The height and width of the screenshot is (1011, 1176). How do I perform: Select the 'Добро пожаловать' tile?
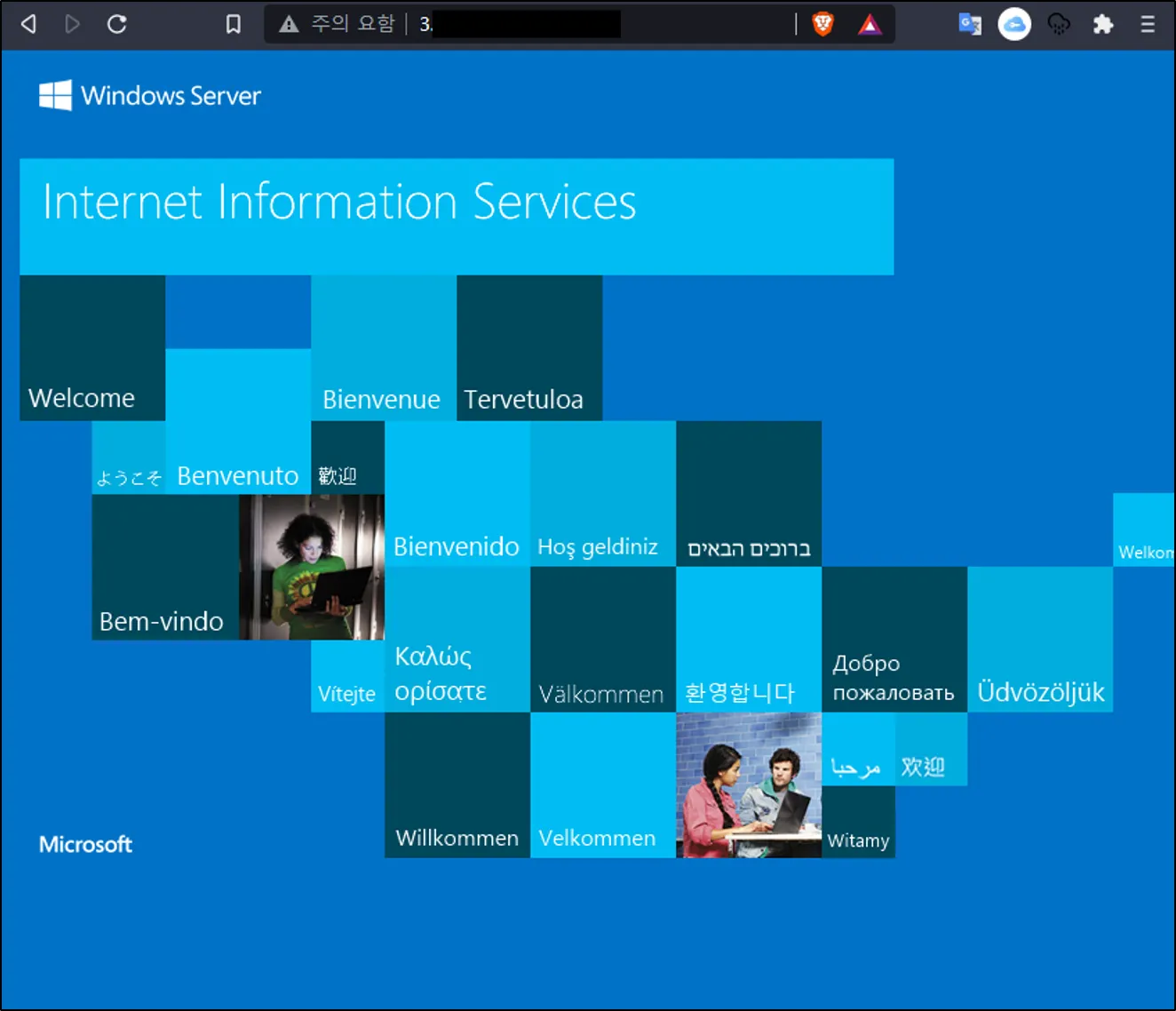tap(894, 640)
